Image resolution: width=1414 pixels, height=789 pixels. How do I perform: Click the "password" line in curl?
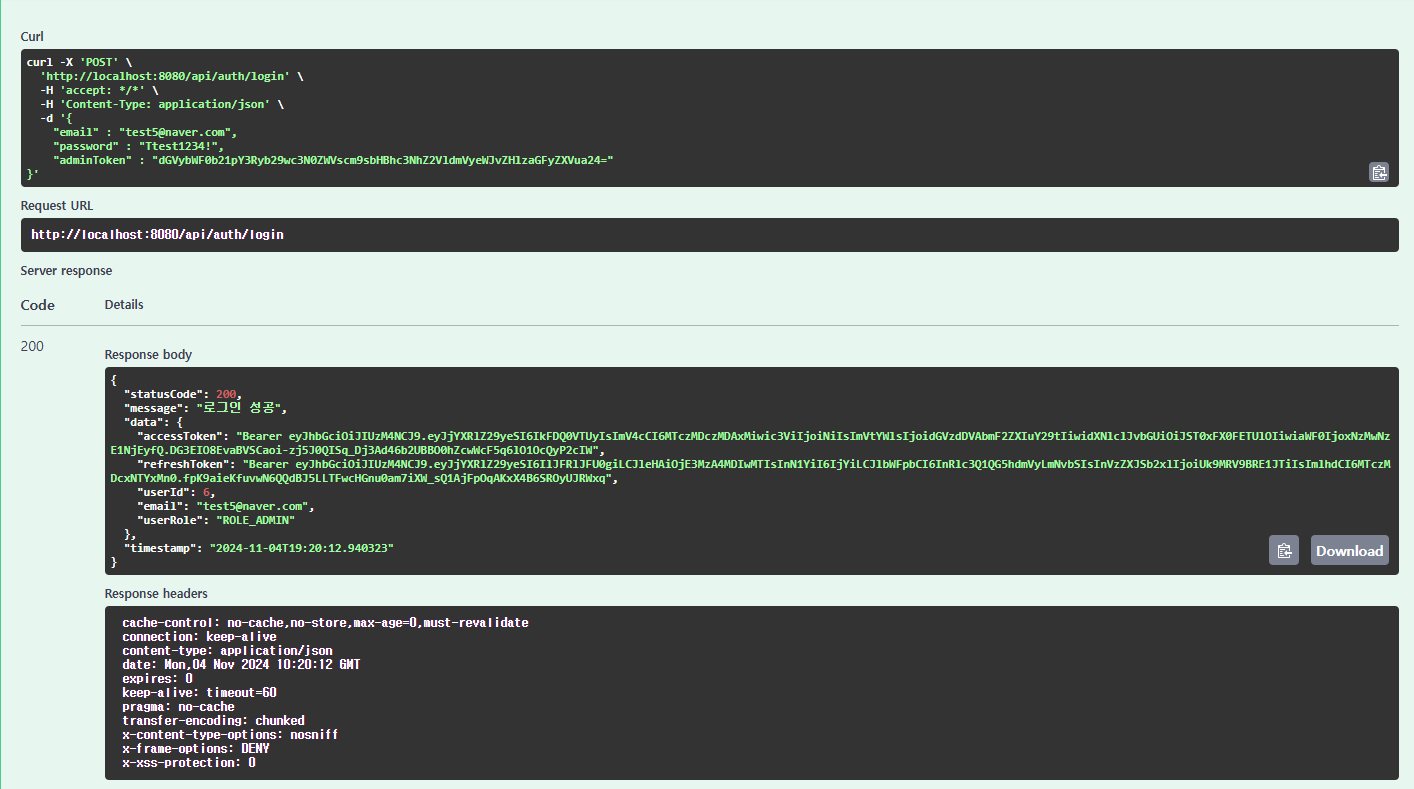pos(138,146)
